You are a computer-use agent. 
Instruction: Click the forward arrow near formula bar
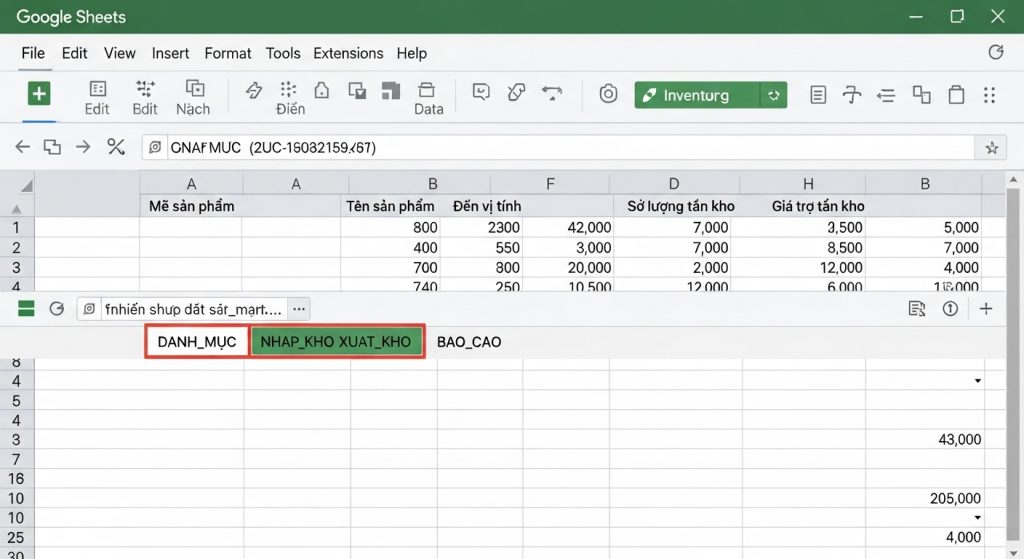point(83,147)
